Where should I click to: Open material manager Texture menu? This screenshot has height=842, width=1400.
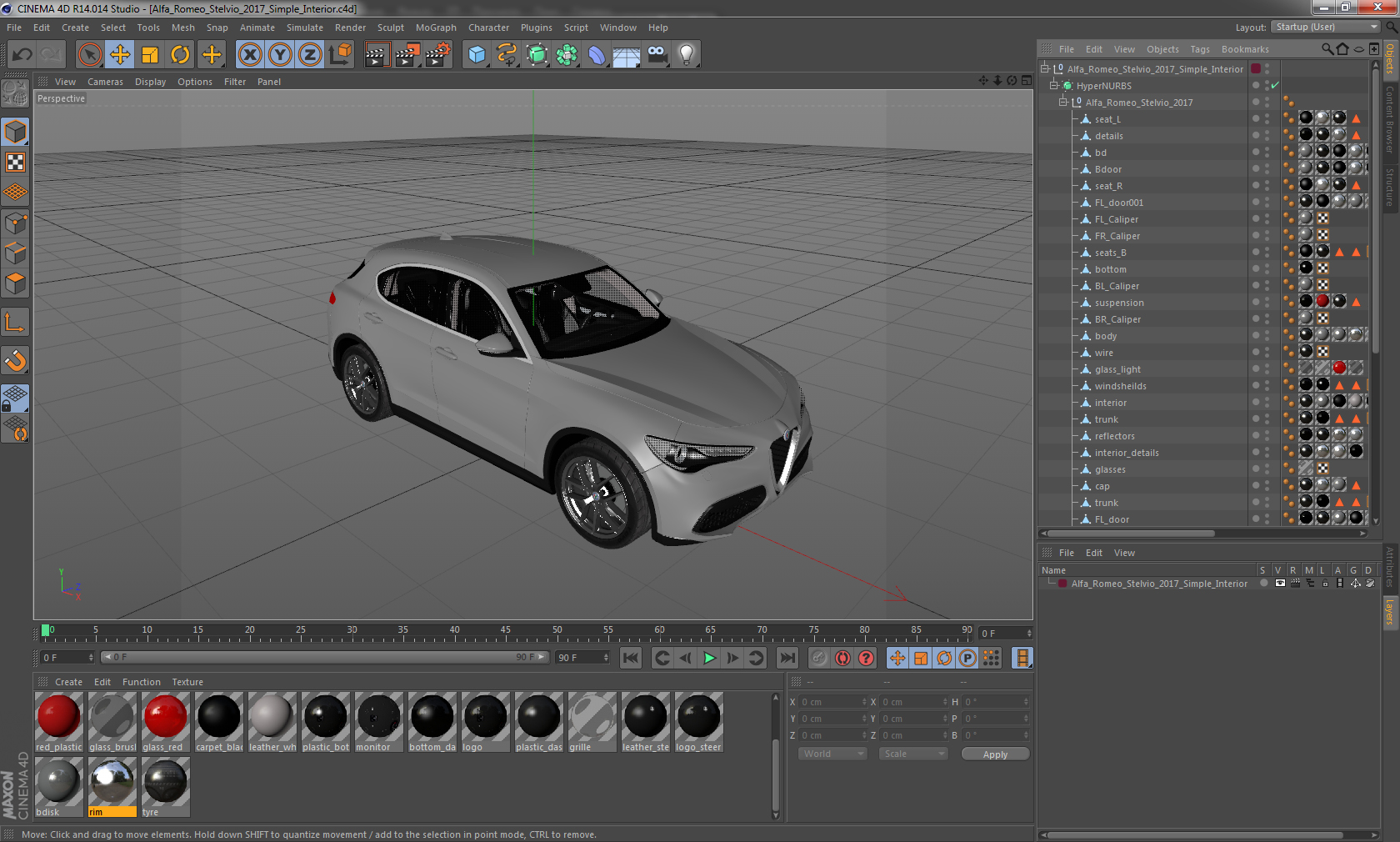(x=187, y=682)
